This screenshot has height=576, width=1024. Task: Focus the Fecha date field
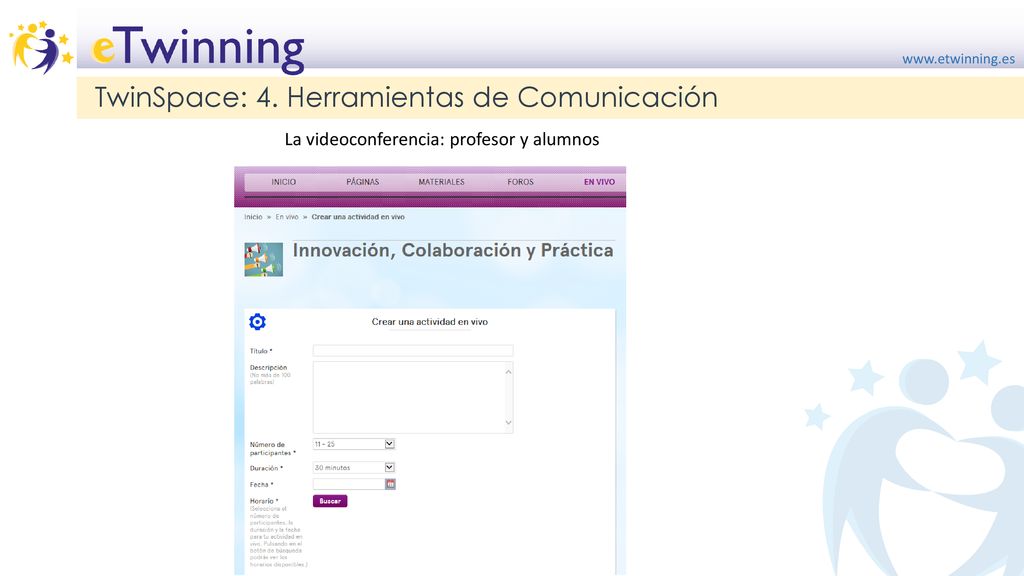point(349,484)
